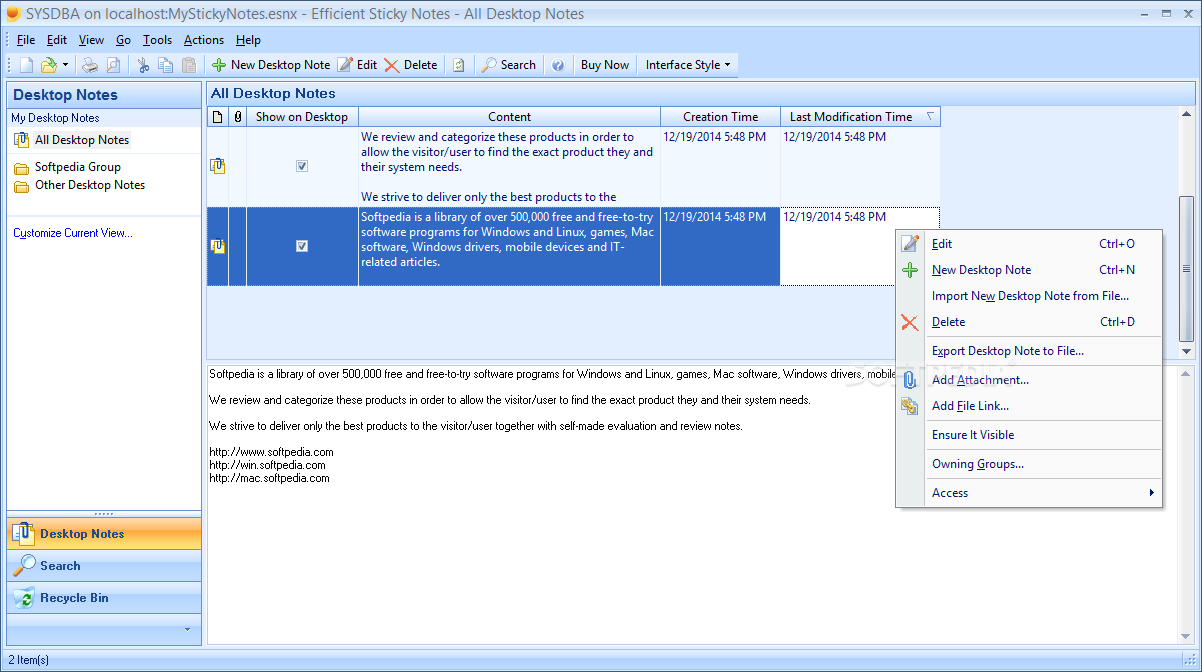Switch to Search navigation pane
1202x672 pixels.
tap(104, 566)
